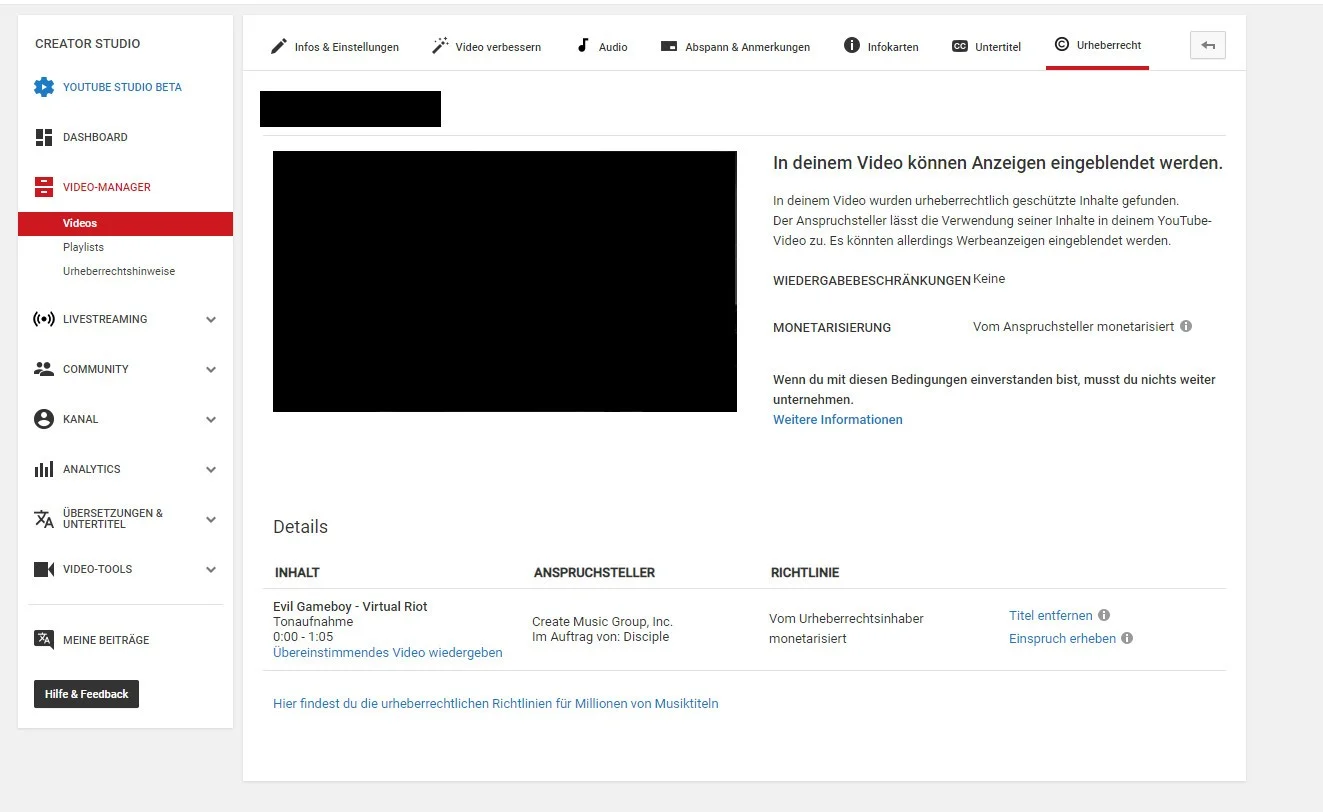Click the pencil icon for Infos & Einstellungen
Screen dimensions: 1323x812
pos(278,46)
